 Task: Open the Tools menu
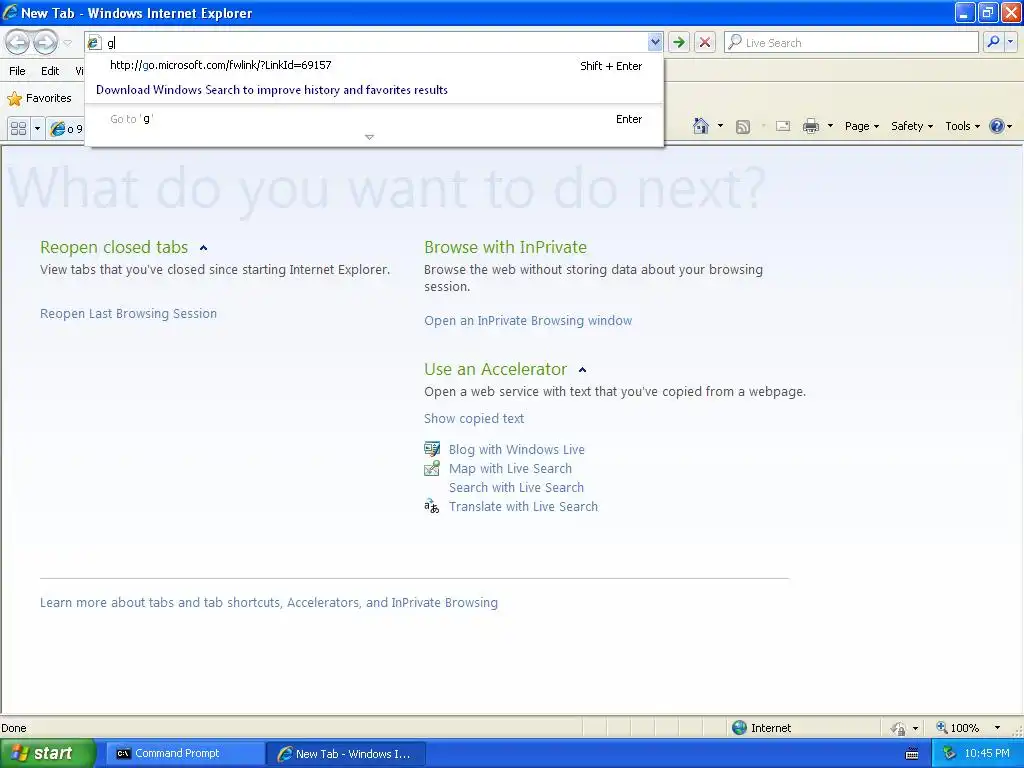click(x=962, y=127)
